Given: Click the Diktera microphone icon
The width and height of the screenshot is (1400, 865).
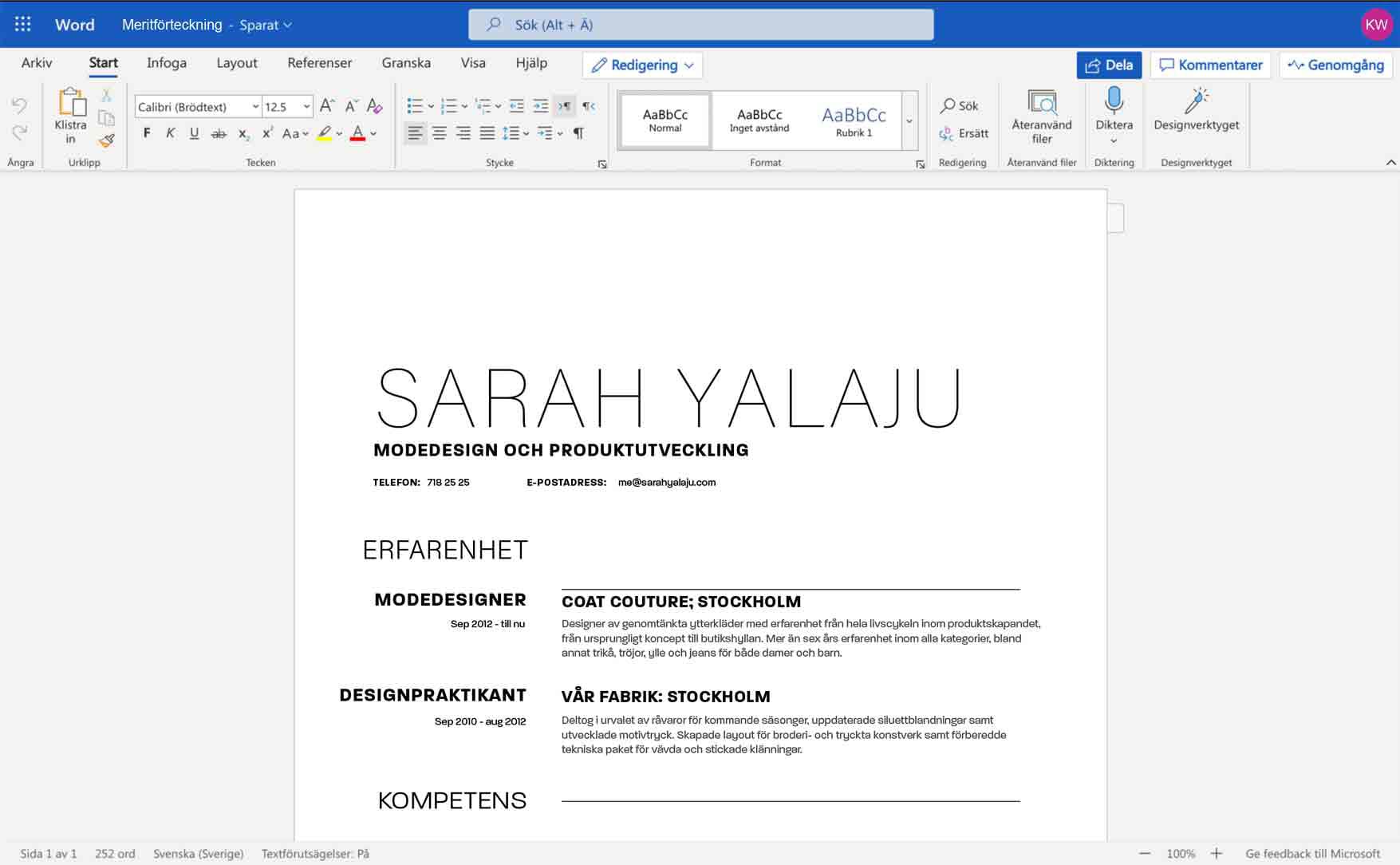Looking at the screenshot, I should tap(1114, 101).
